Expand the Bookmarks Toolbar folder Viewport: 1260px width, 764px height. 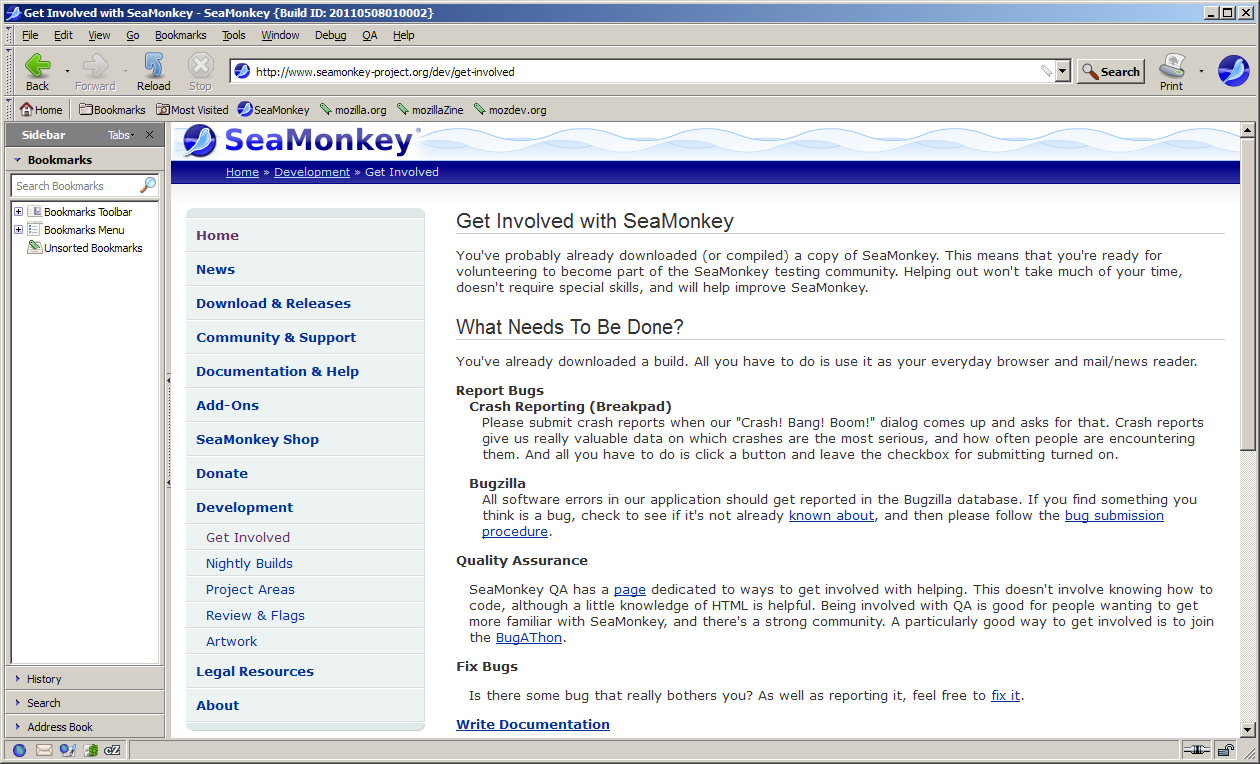[18, 212]
